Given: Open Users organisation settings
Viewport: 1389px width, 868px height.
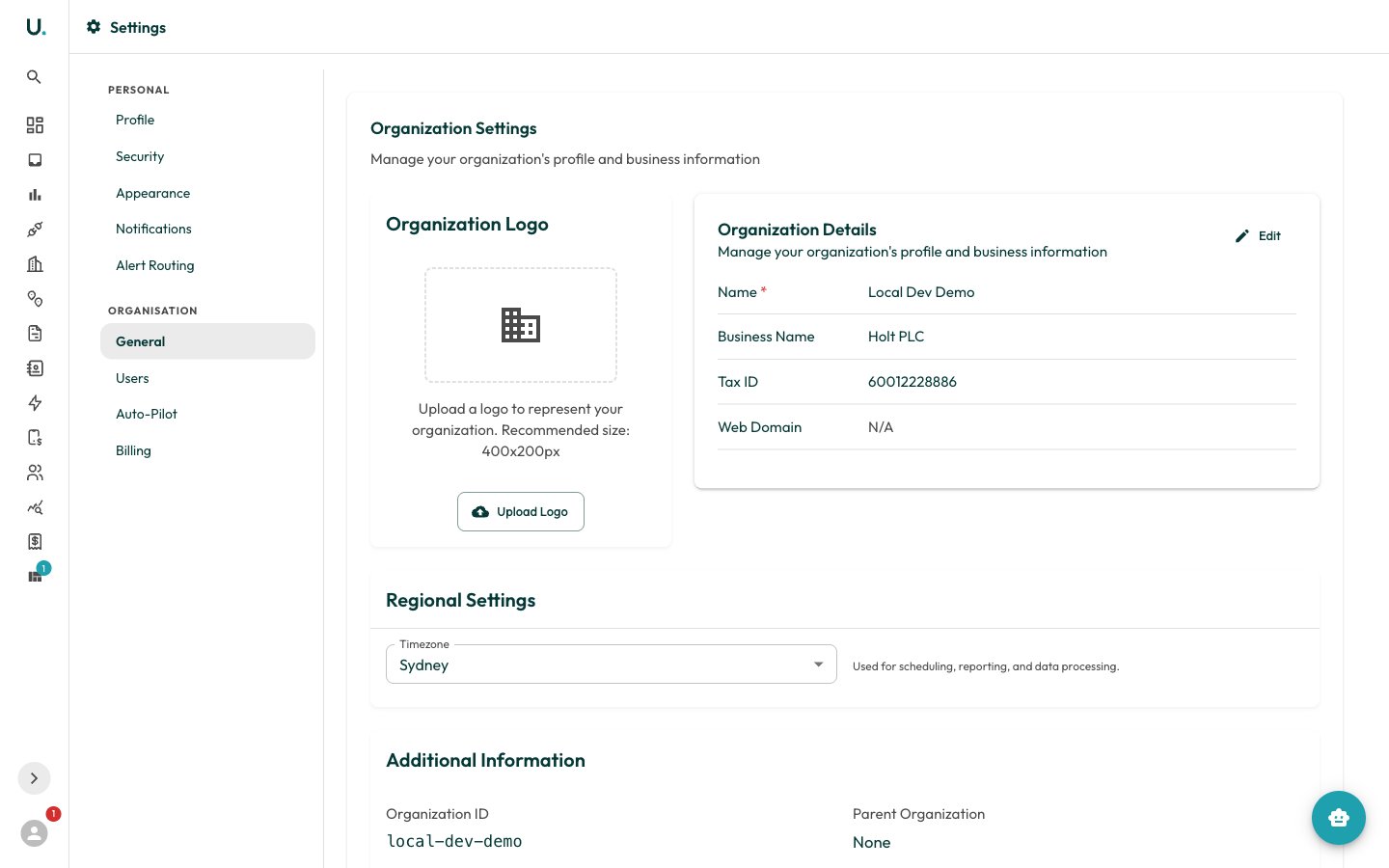Looking at the screenshot, I should [207, 378].
